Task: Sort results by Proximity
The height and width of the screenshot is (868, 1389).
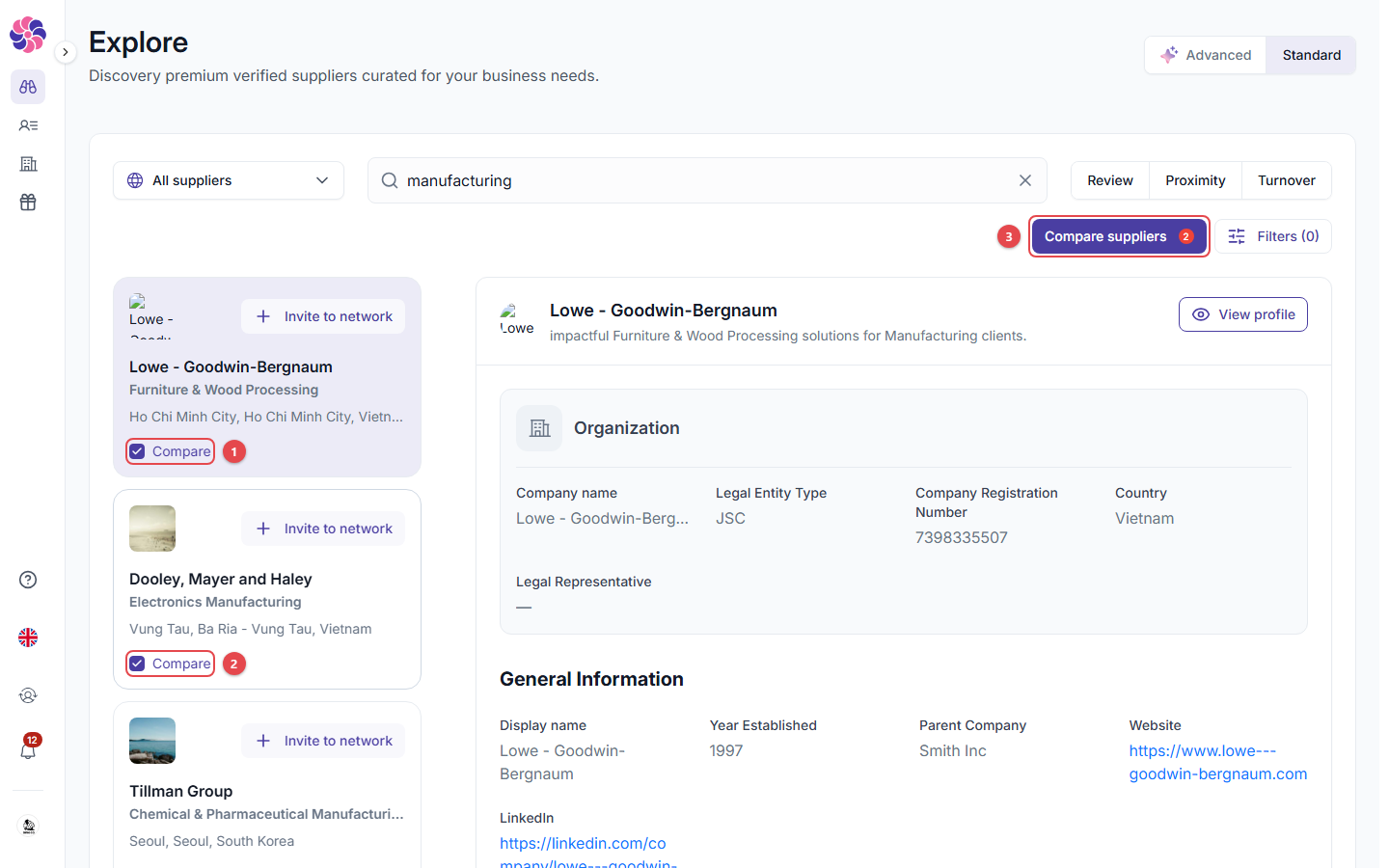Action: (1195, 180)
